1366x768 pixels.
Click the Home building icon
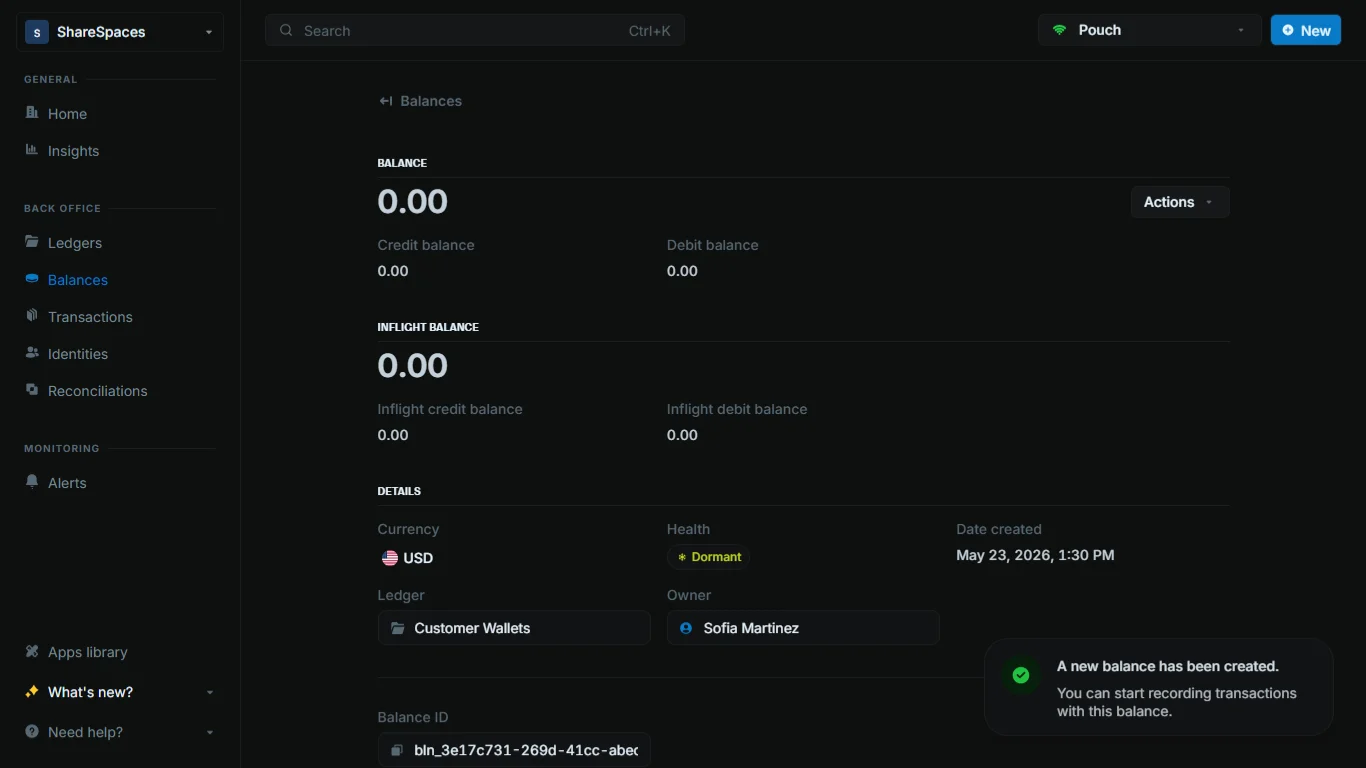coord(32,113)
